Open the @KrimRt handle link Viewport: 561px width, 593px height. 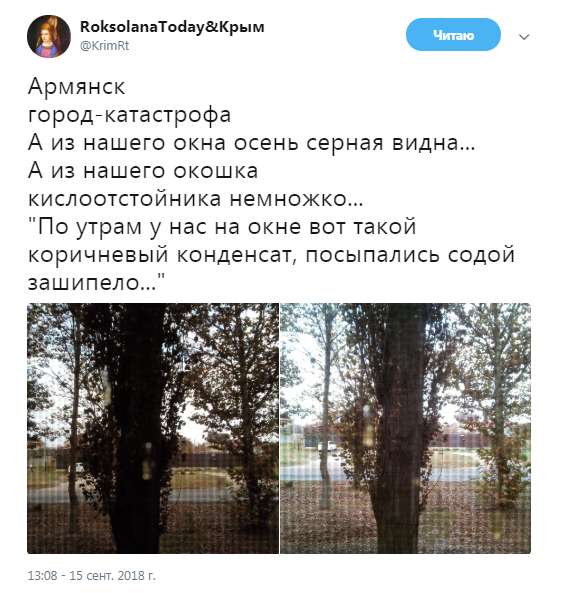(x=105, y=46)
